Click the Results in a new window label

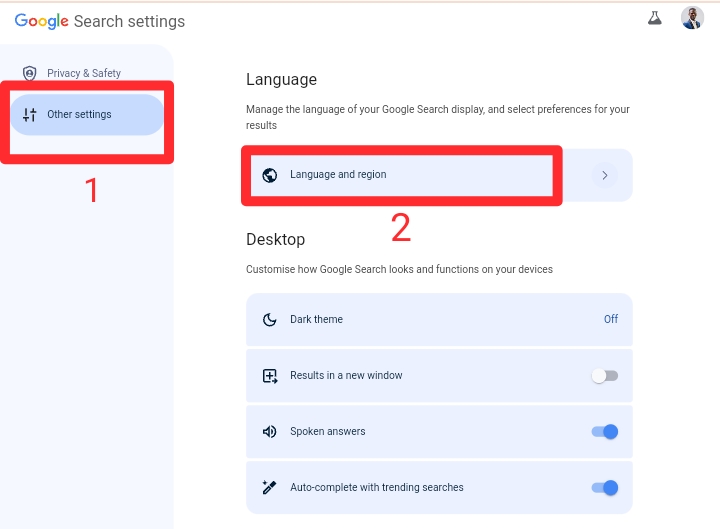pyautogui.click(x=346, y=376)
